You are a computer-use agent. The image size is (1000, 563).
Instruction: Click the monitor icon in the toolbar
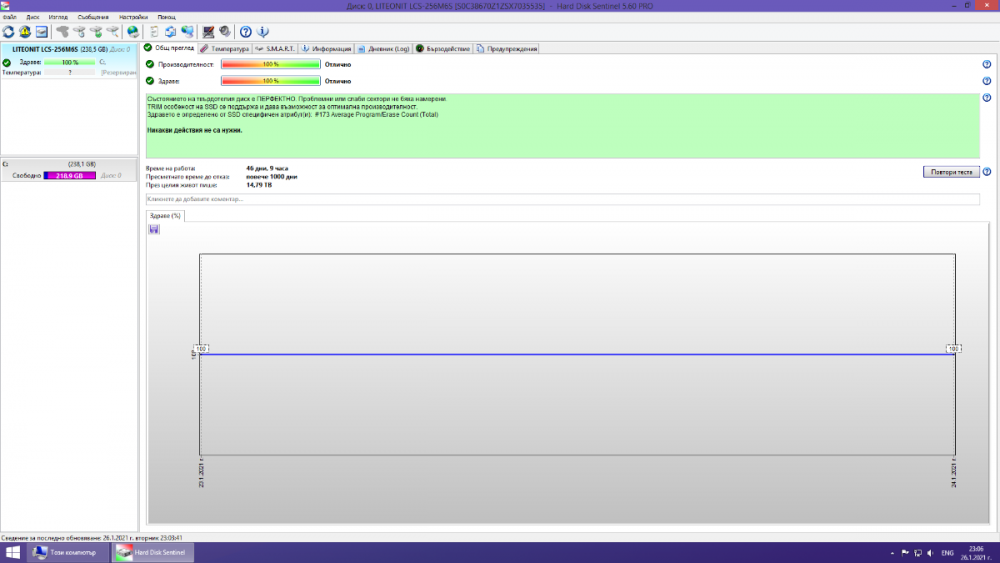42,32
